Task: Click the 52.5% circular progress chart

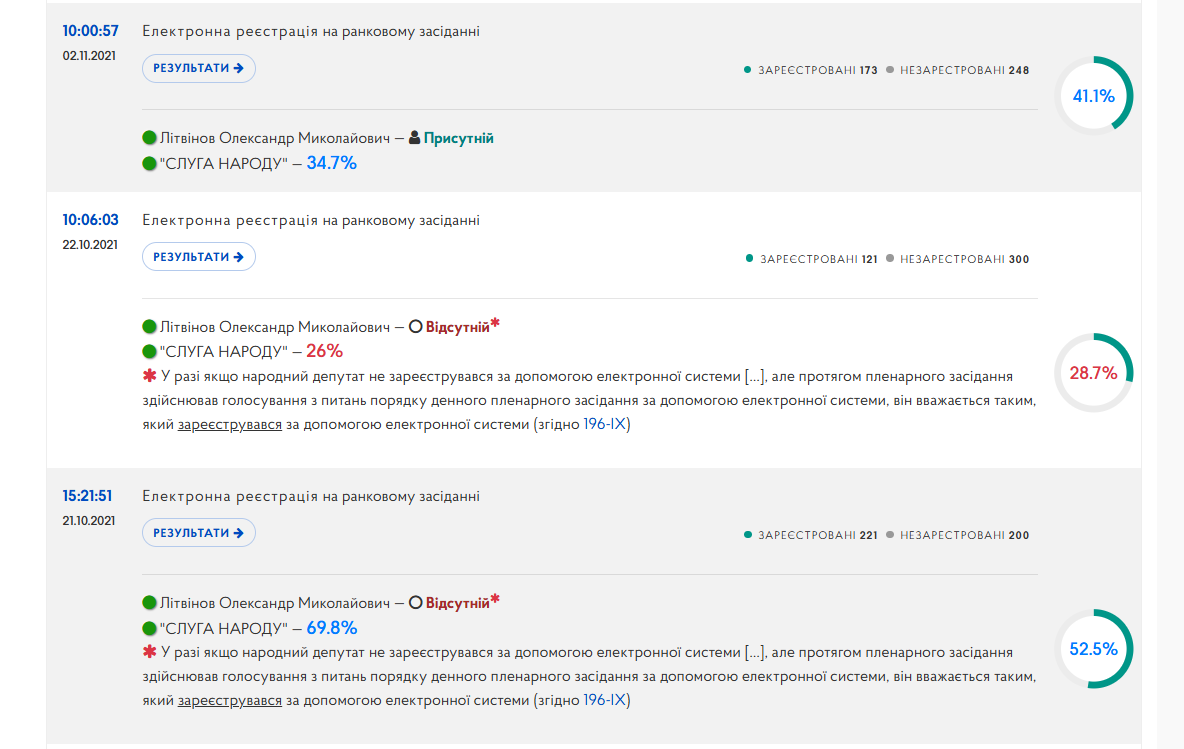Action: (1093, 649)
